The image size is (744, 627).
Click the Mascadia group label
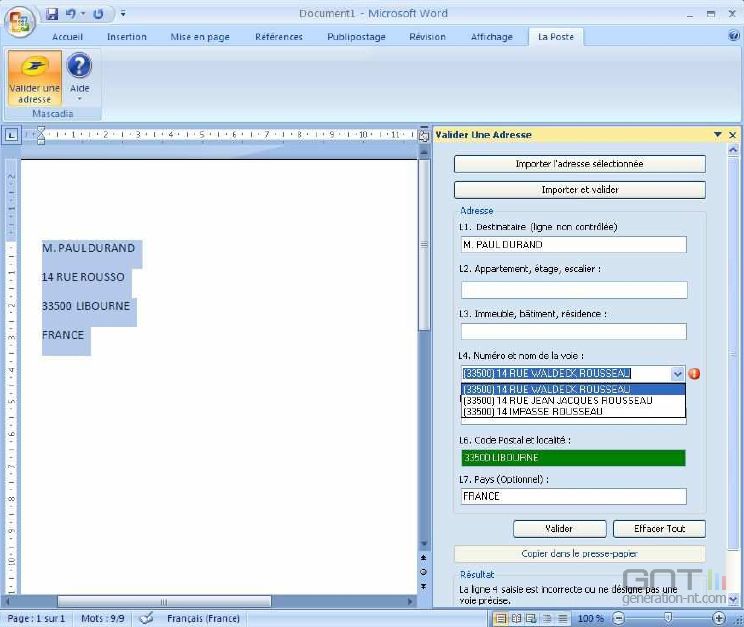coord(53,113)
